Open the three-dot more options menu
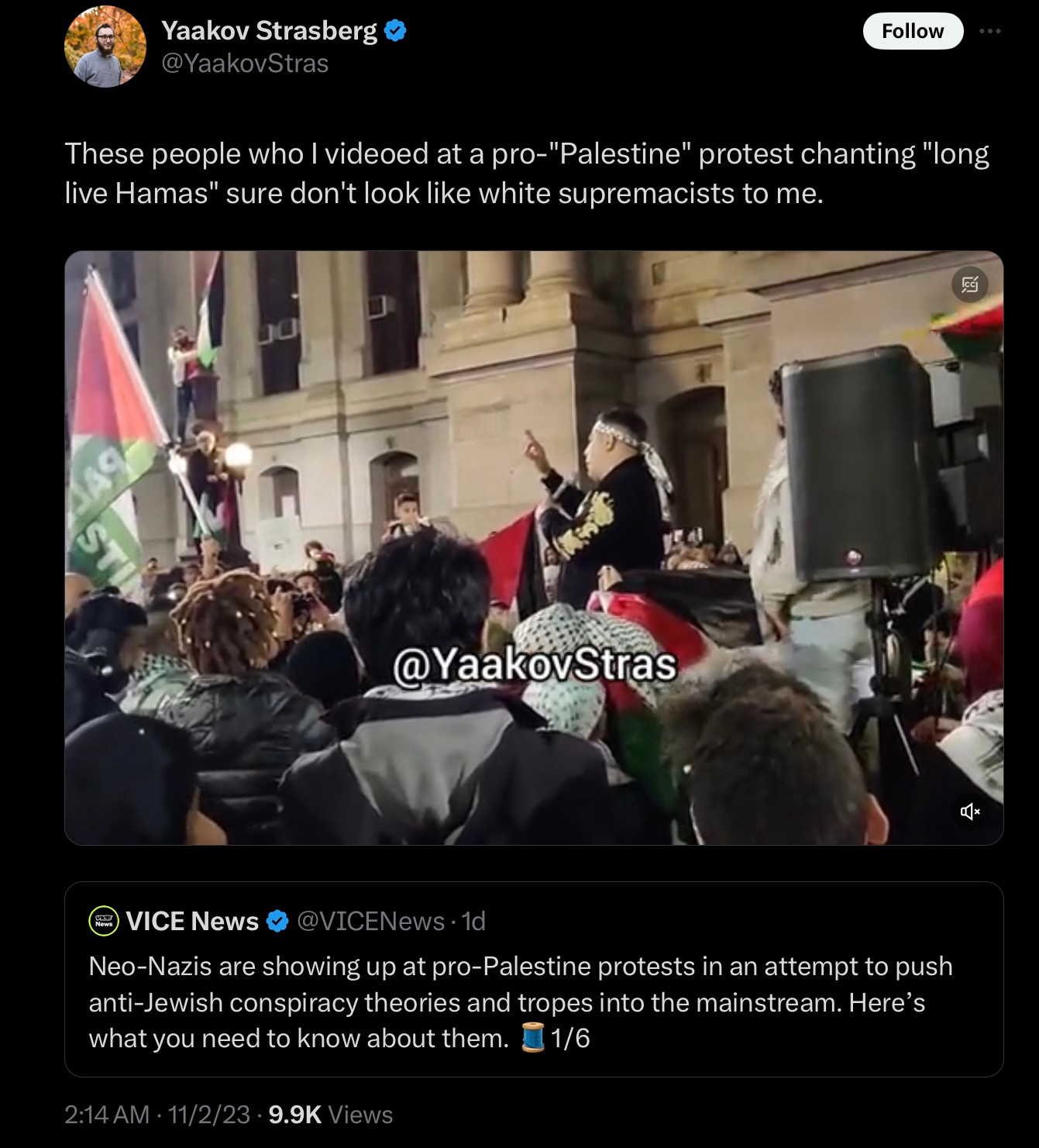This screenshot has width=1039, height=1148. click(990, 31)
